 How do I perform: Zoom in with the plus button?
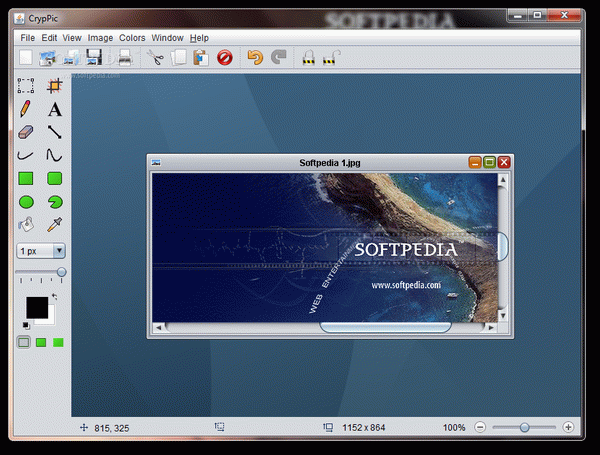pos(568,427)
